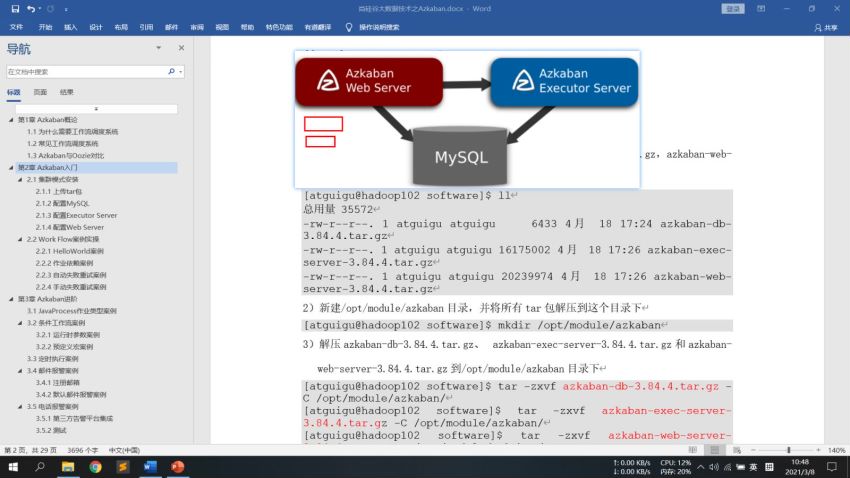Click the magnifier search icon in navigation pane
The width and height of the screenshot is (850, 478).
[171, 72]
